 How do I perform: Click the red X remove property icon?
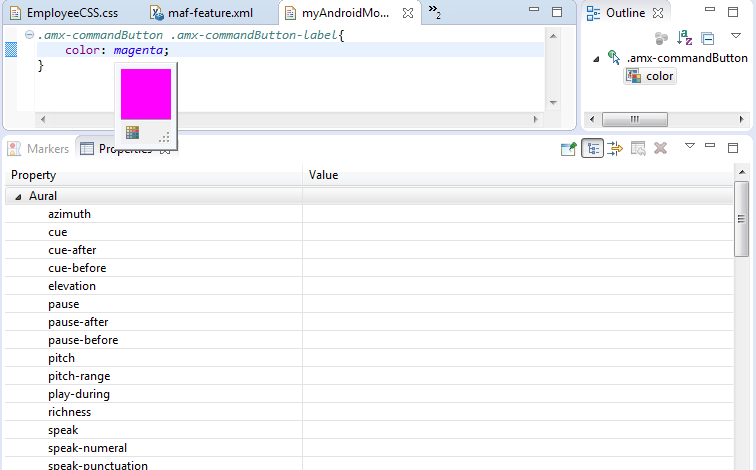(661, 148)
